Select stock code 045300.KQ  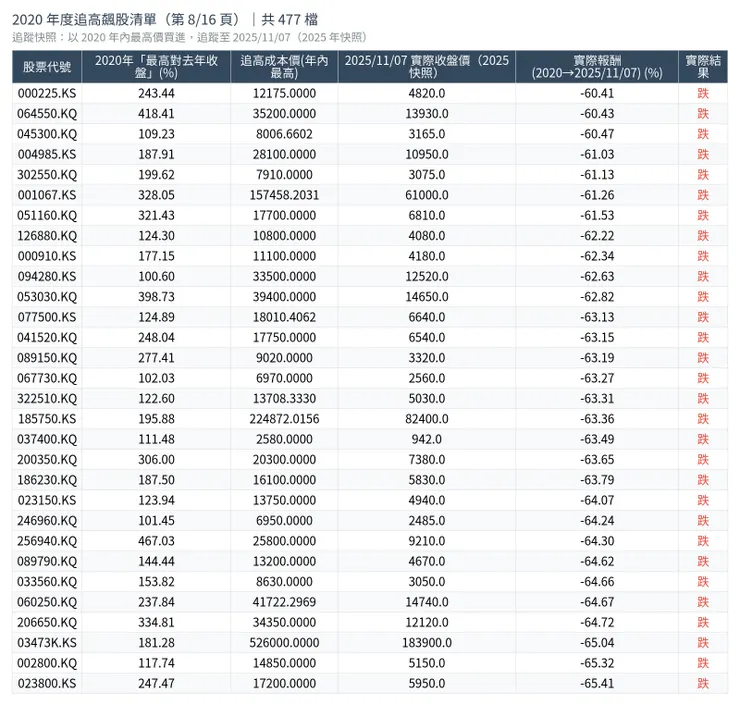point(47,134)
